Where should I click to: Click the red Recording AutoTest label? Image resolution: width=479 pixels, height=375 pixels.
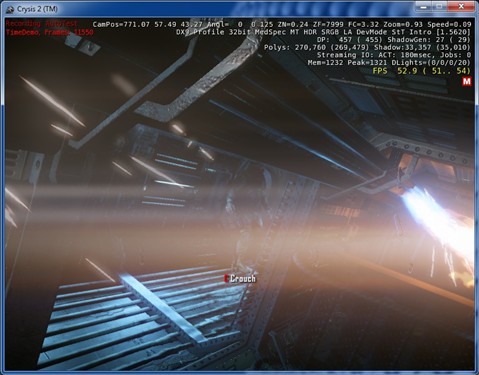pos(42,23)
